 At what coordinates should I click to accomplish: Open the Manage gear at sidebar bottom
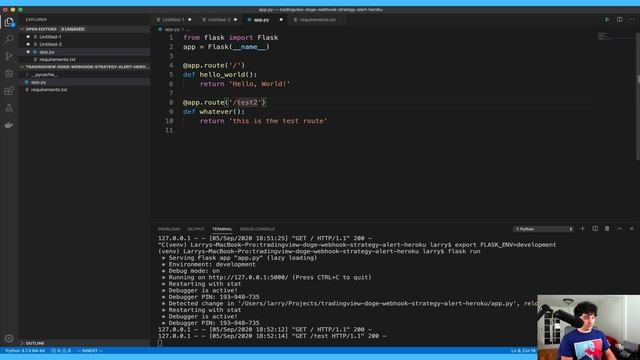[9, 338]
